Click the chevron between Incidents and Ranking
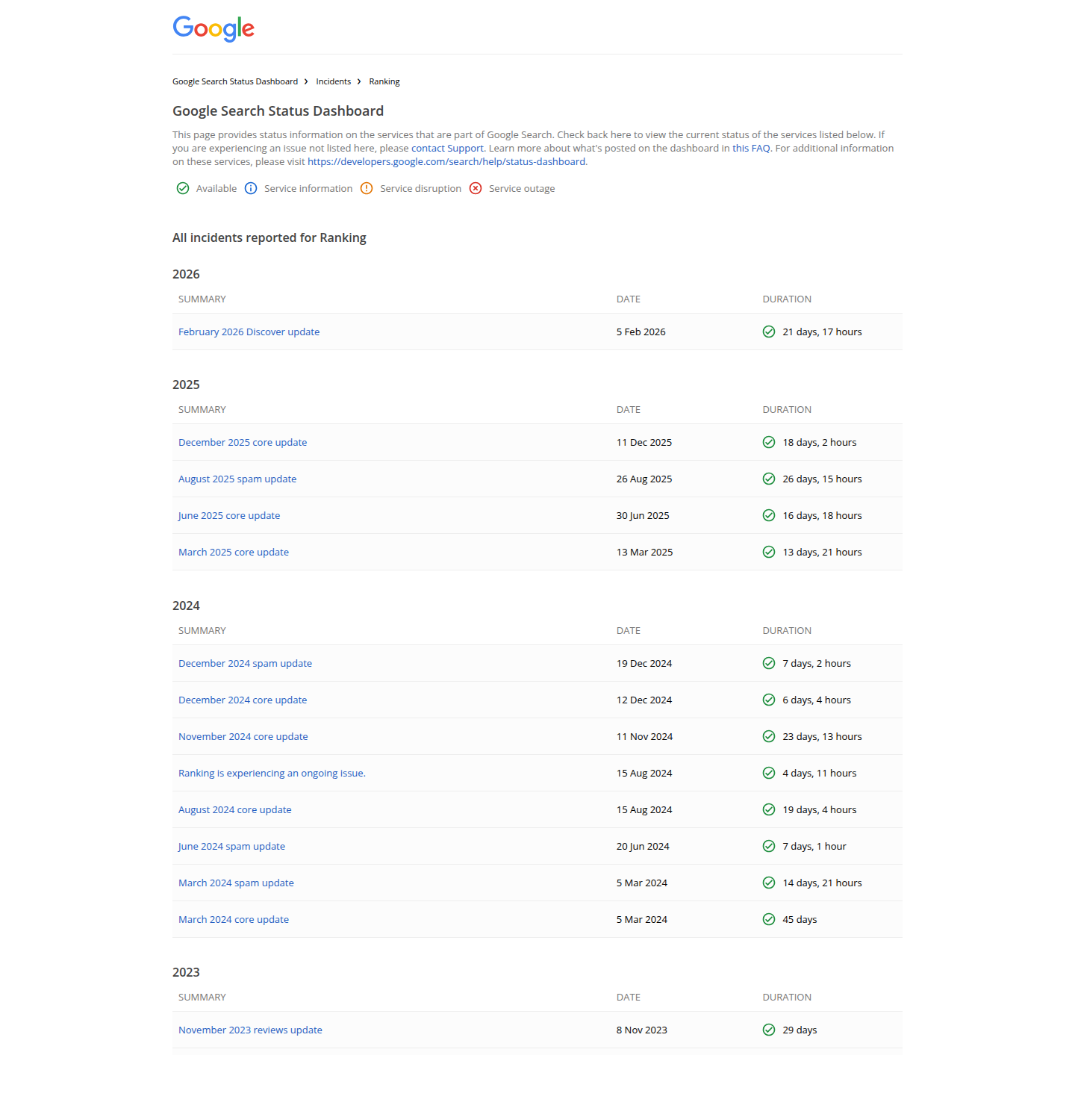This screenshot has height=1120, width=1075. pos(358,81)
